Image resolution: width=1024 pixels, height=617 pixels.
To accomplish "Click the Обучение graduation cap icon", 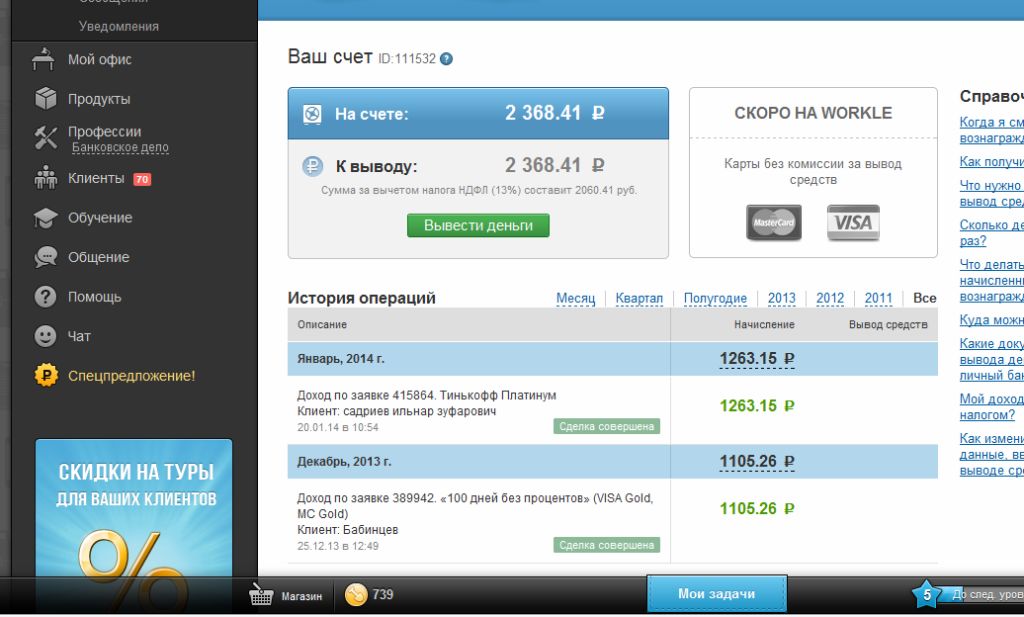I will pyautogui.click(x=45, y=217).
